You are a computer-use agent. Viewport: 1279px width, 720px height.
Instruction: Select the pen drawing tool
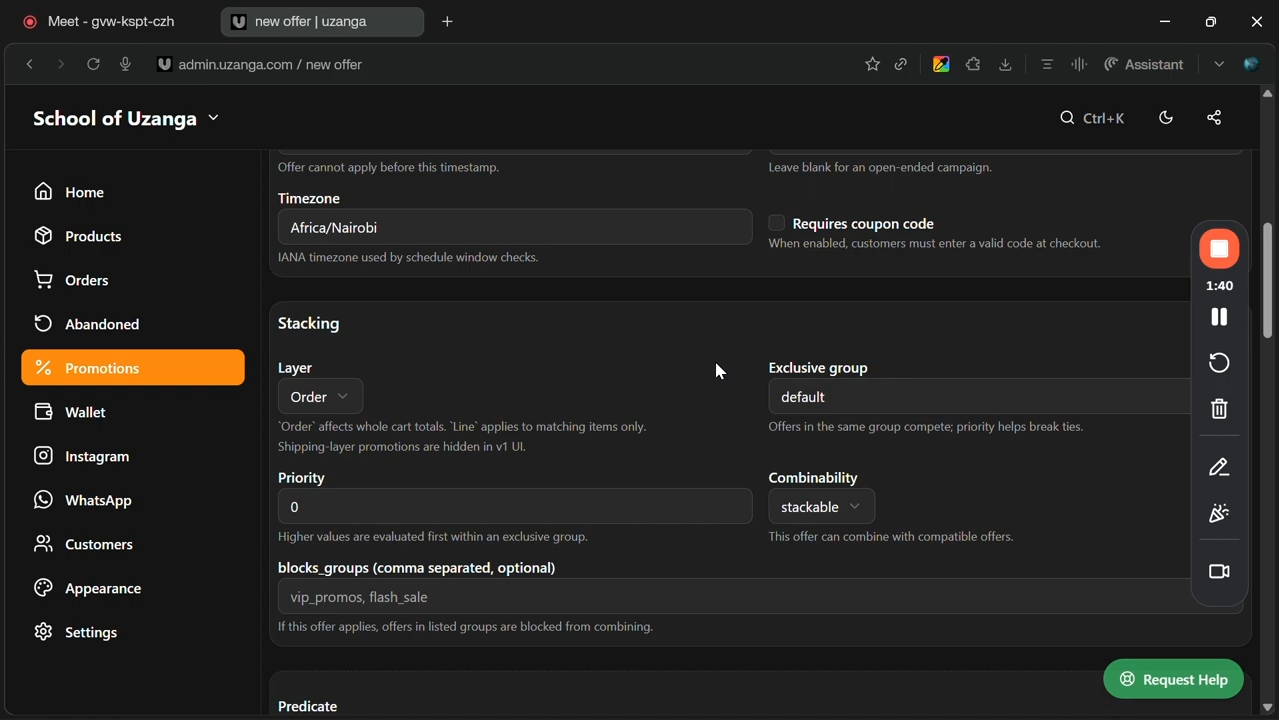coord(1219,467)
